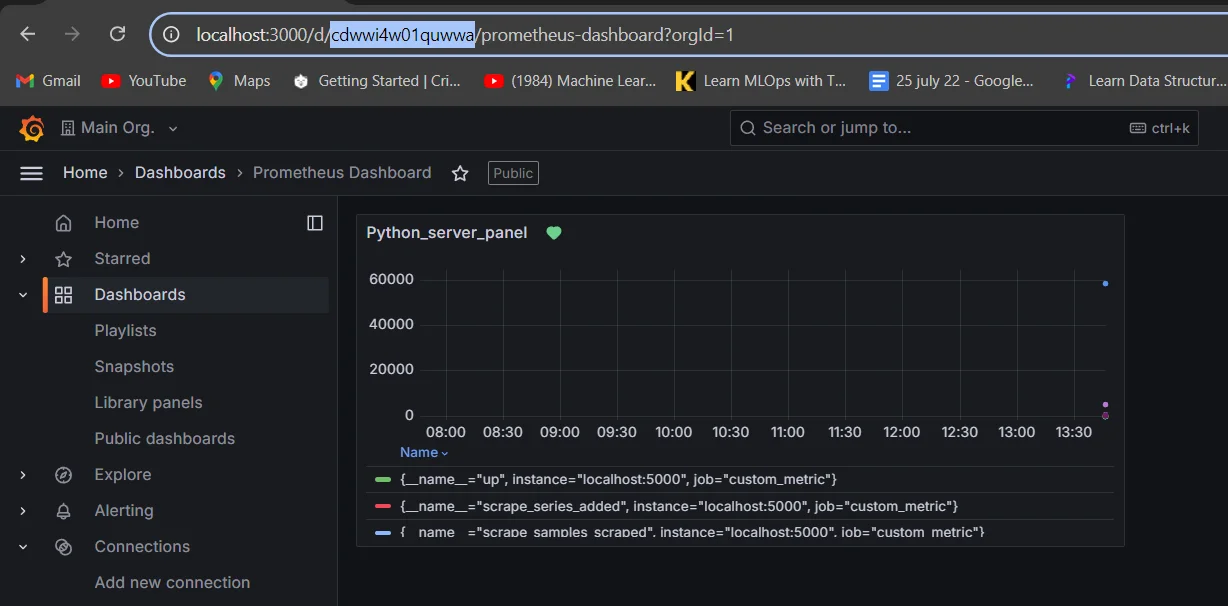Open Alerting in the sidebar
This screenshot has height=606, width=1228.
point(124,511)
